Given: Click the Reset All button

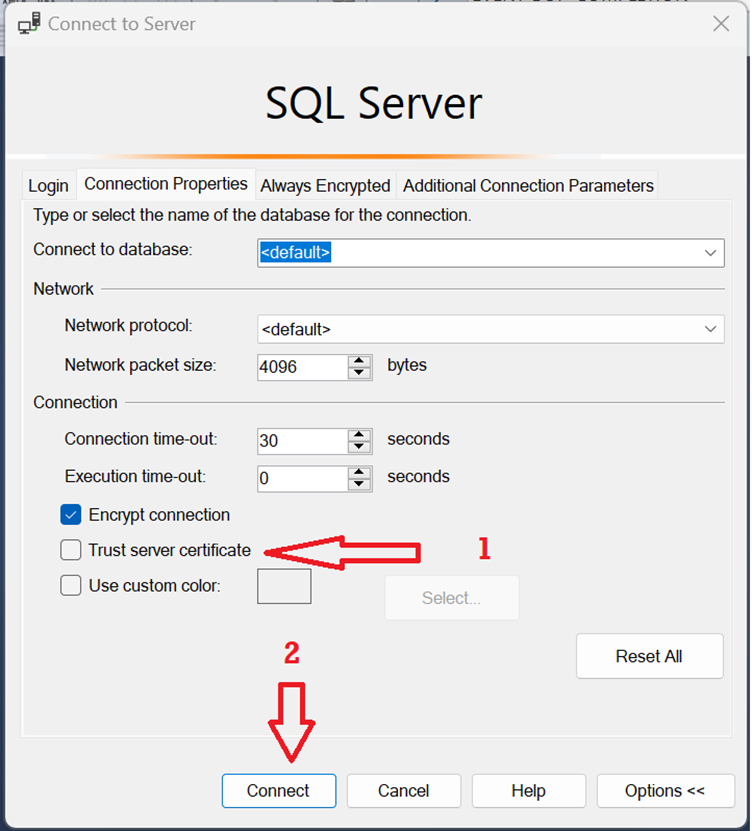Looking at the screenshot, I should pos(649,656).
